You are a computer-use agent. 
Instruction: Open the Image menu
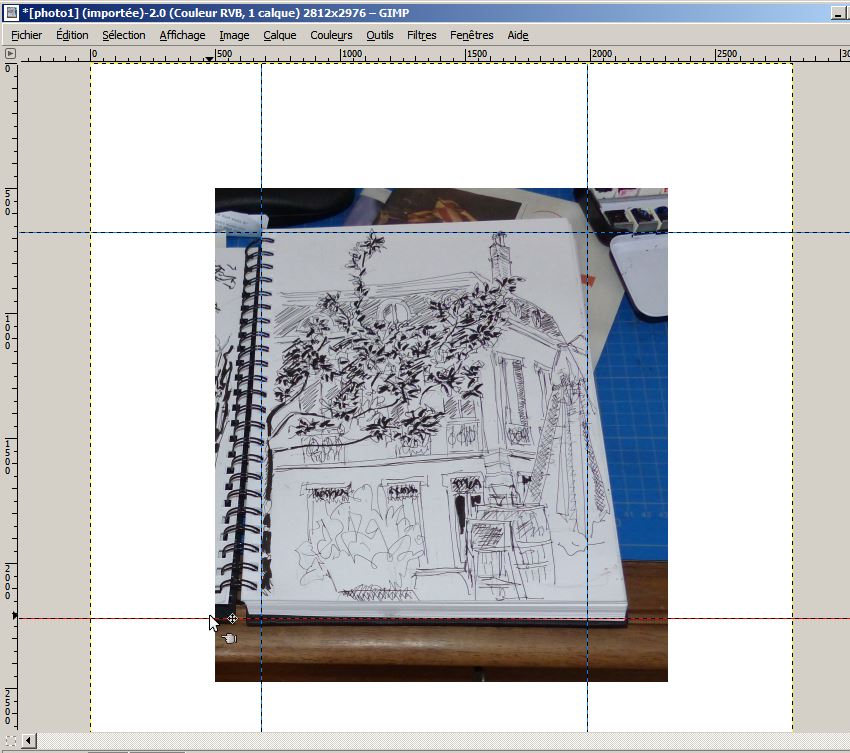pyautogui.click(x=234, y=35)
